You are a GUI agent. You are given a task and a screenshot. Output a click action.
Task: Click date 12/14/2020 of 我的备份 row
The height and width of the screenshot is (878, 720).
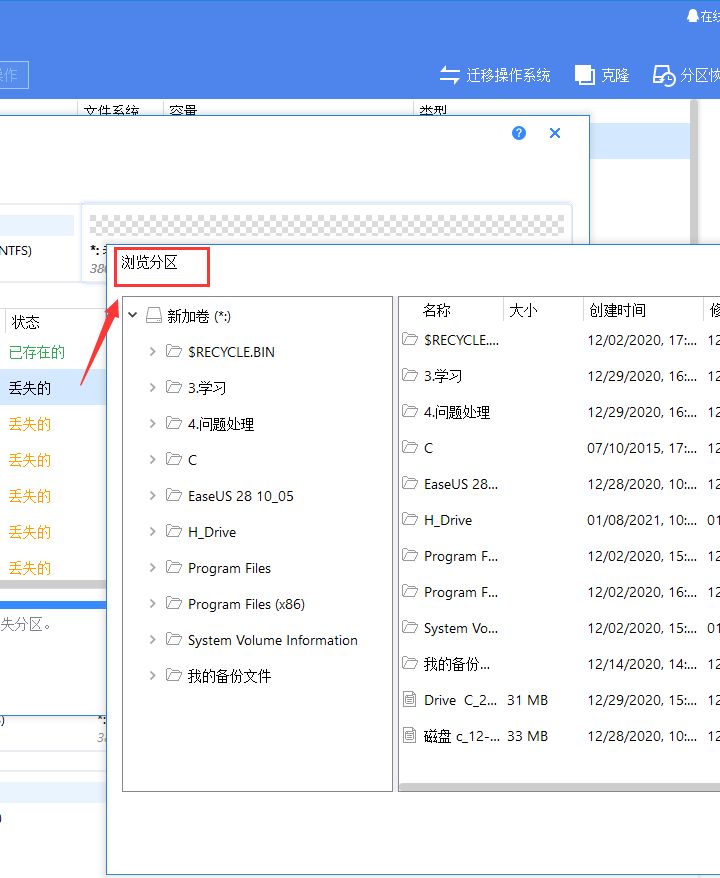(x=641, y=664)
